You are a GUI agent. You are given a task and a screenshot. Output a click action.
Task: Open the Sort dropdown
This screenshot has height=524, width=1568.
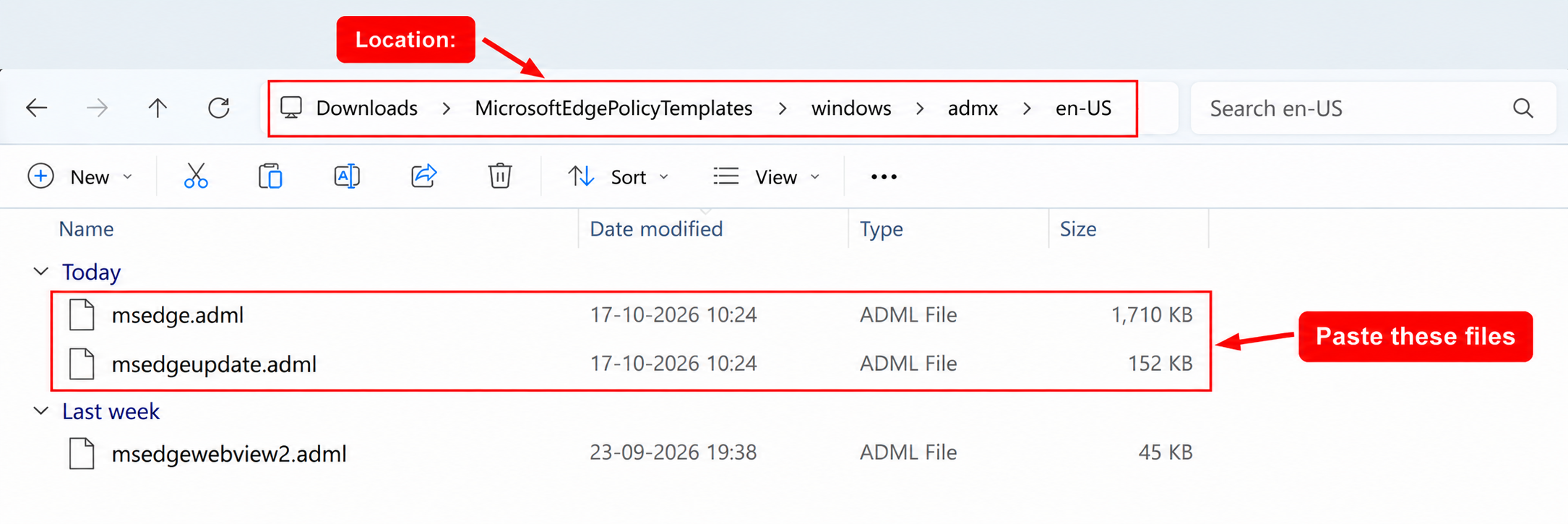point(619,177)
